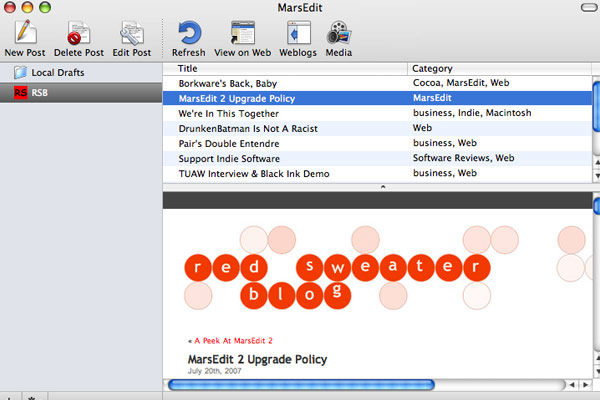Click category cell Cocoa, MarsEdit, Web
The height and width of the screenshot is (400, 600).
461,83
